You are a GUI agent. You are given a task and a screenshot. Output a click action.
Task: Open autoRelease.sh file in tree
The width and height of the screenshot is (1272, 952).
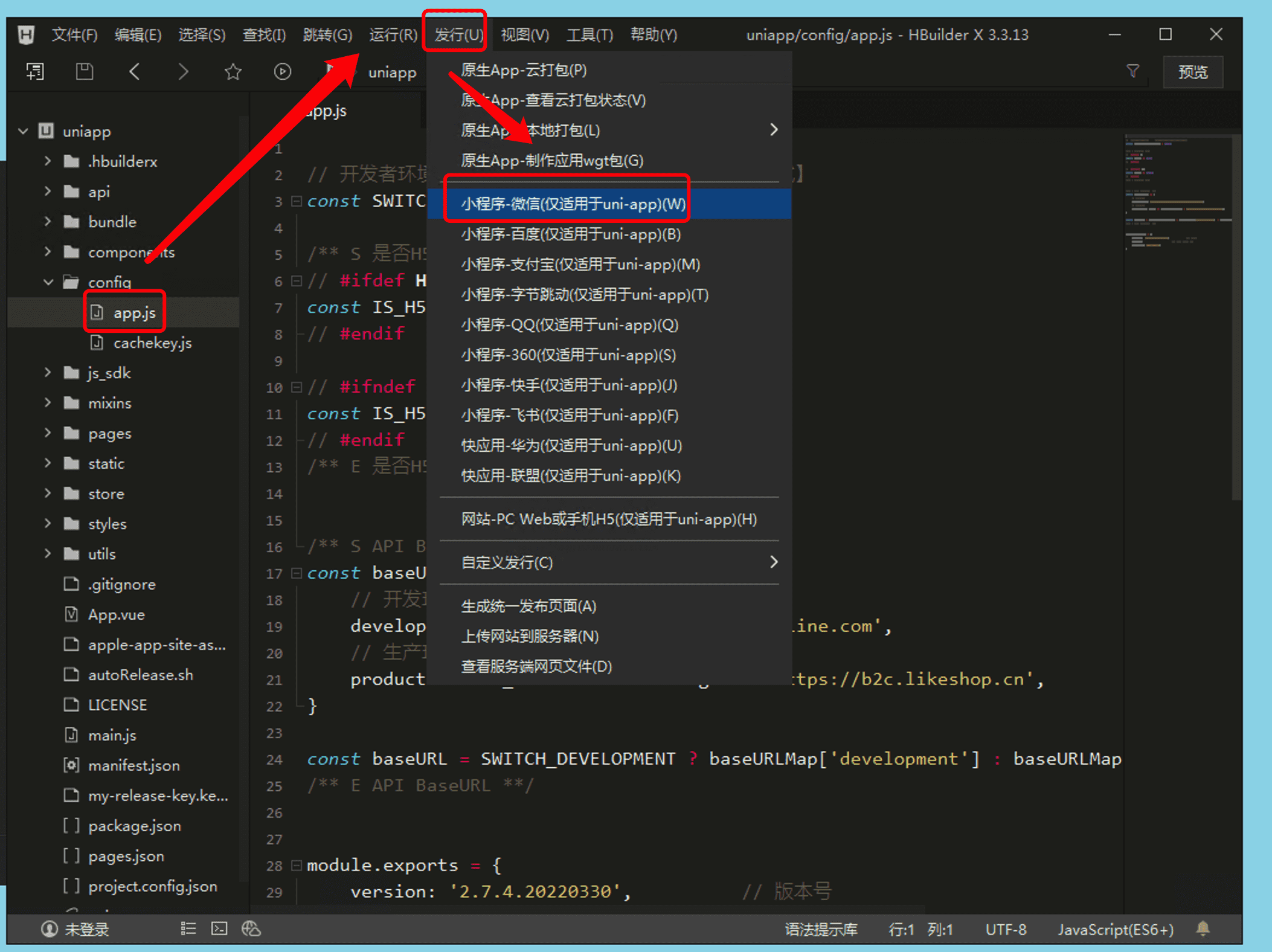tap(140, 675)
